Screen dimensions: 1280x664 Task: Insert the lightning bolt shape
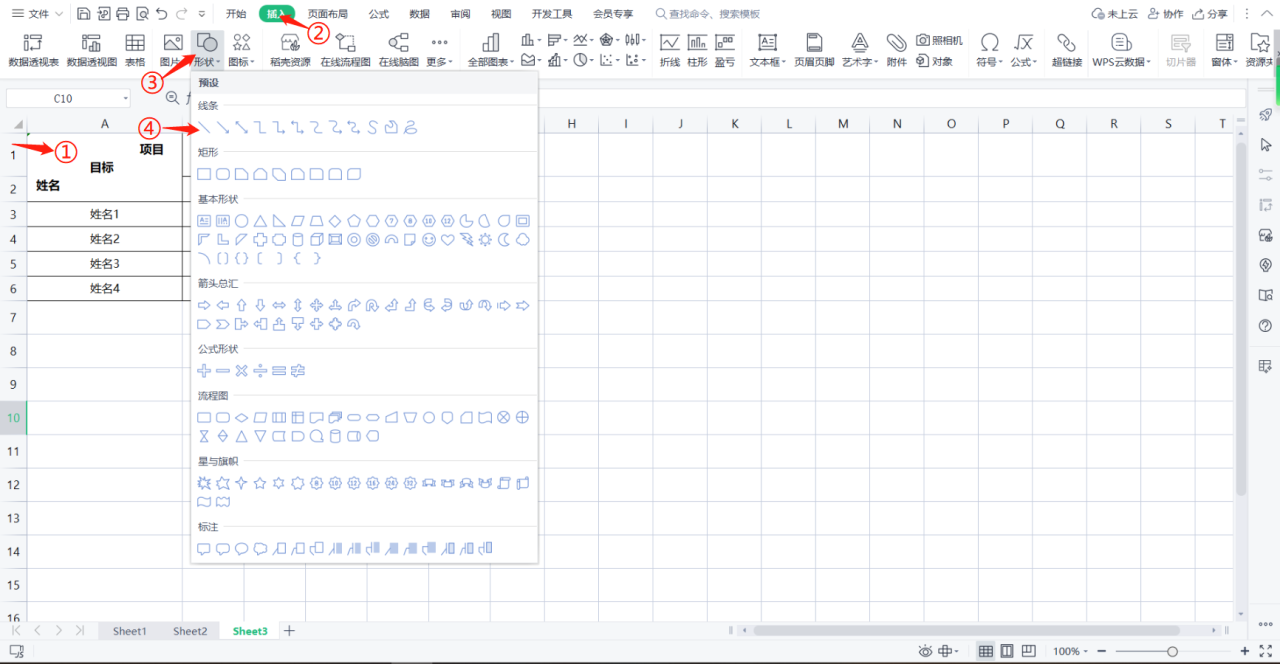[x=466, y=240]
